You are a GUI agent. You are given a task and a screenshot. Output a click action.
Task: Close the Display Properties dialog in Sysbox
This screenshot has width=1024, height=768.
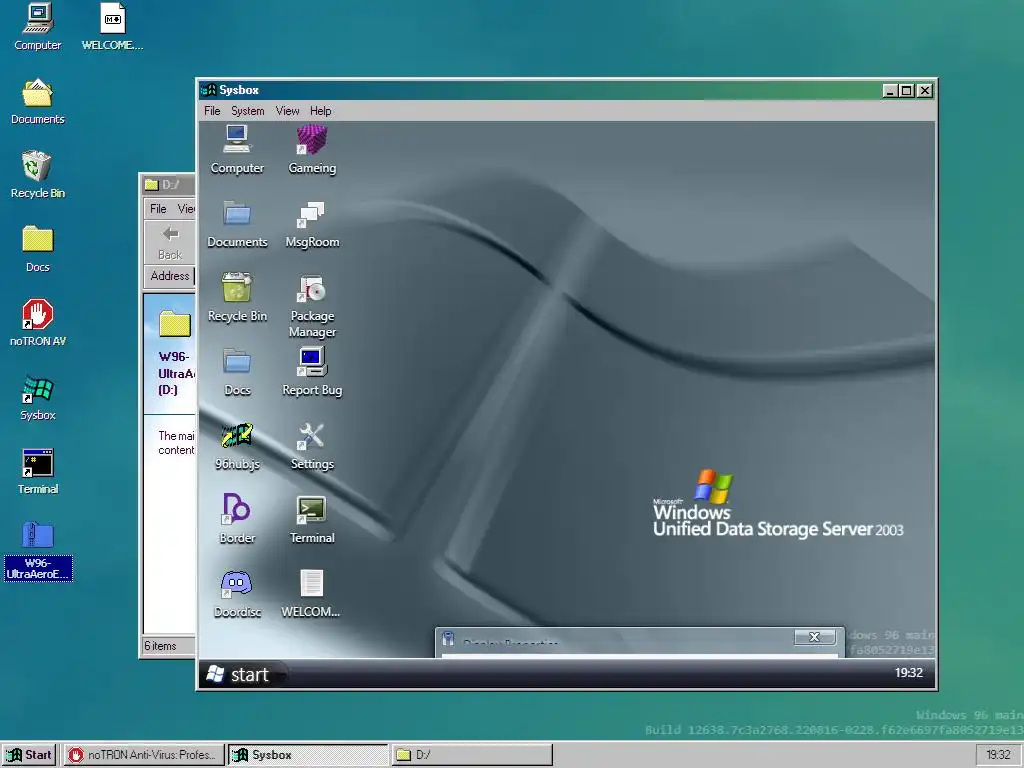(814, 637)
